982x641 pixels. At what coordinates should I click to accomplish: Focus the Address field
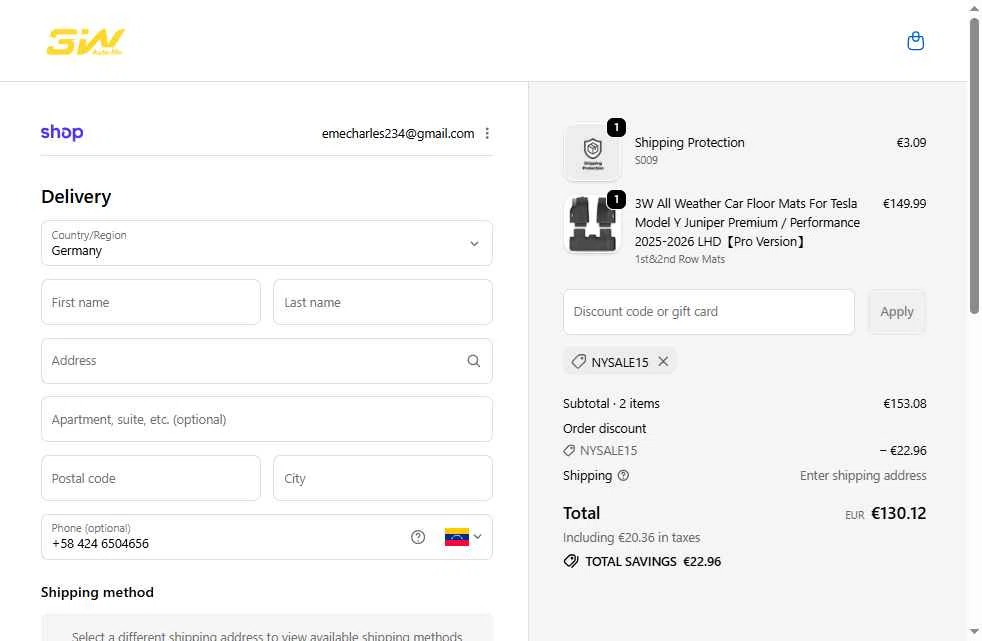(267, 361)
